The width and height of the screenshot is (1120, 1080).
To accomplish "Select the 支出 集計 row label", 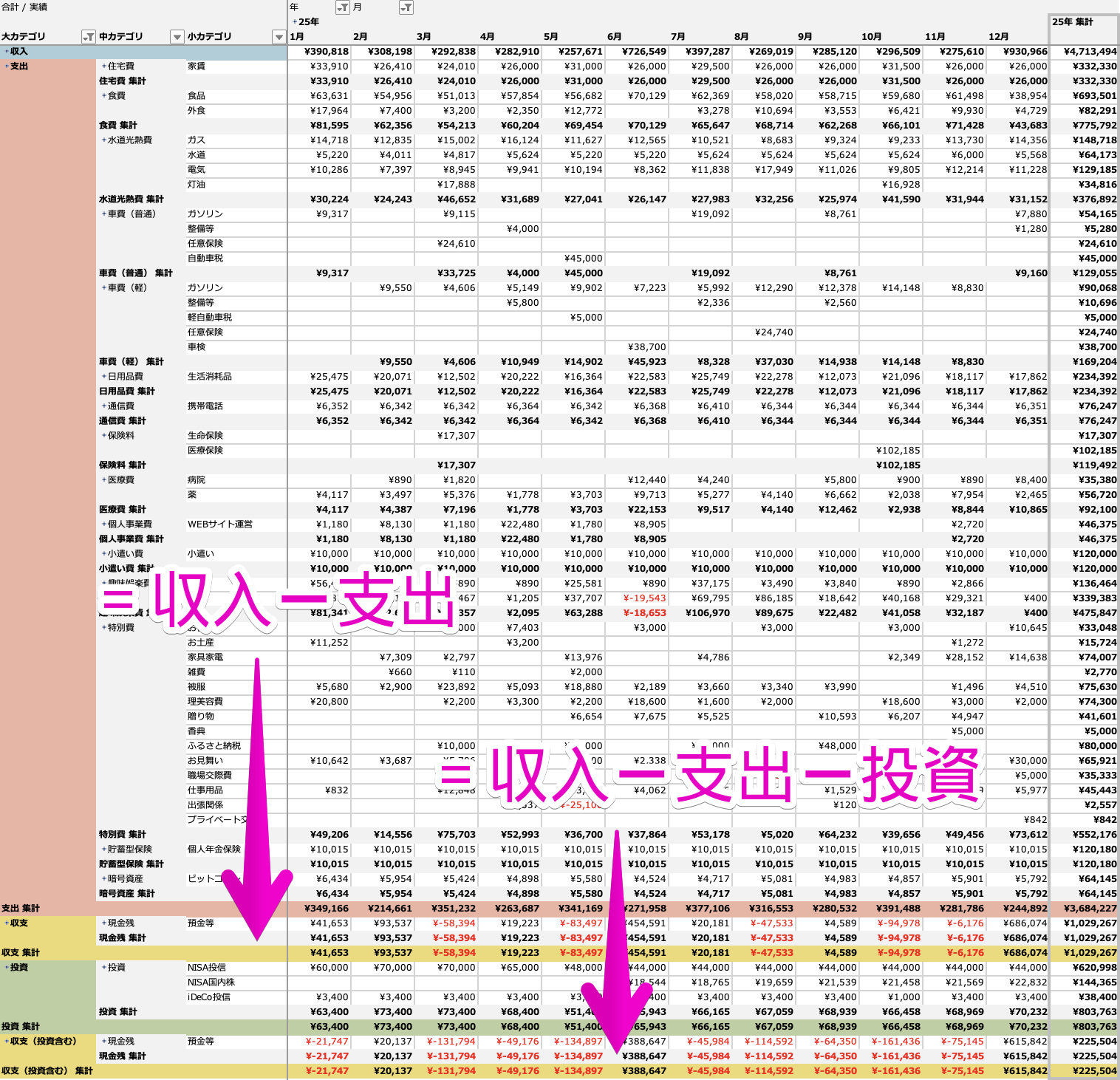I will tap(21, 909).
